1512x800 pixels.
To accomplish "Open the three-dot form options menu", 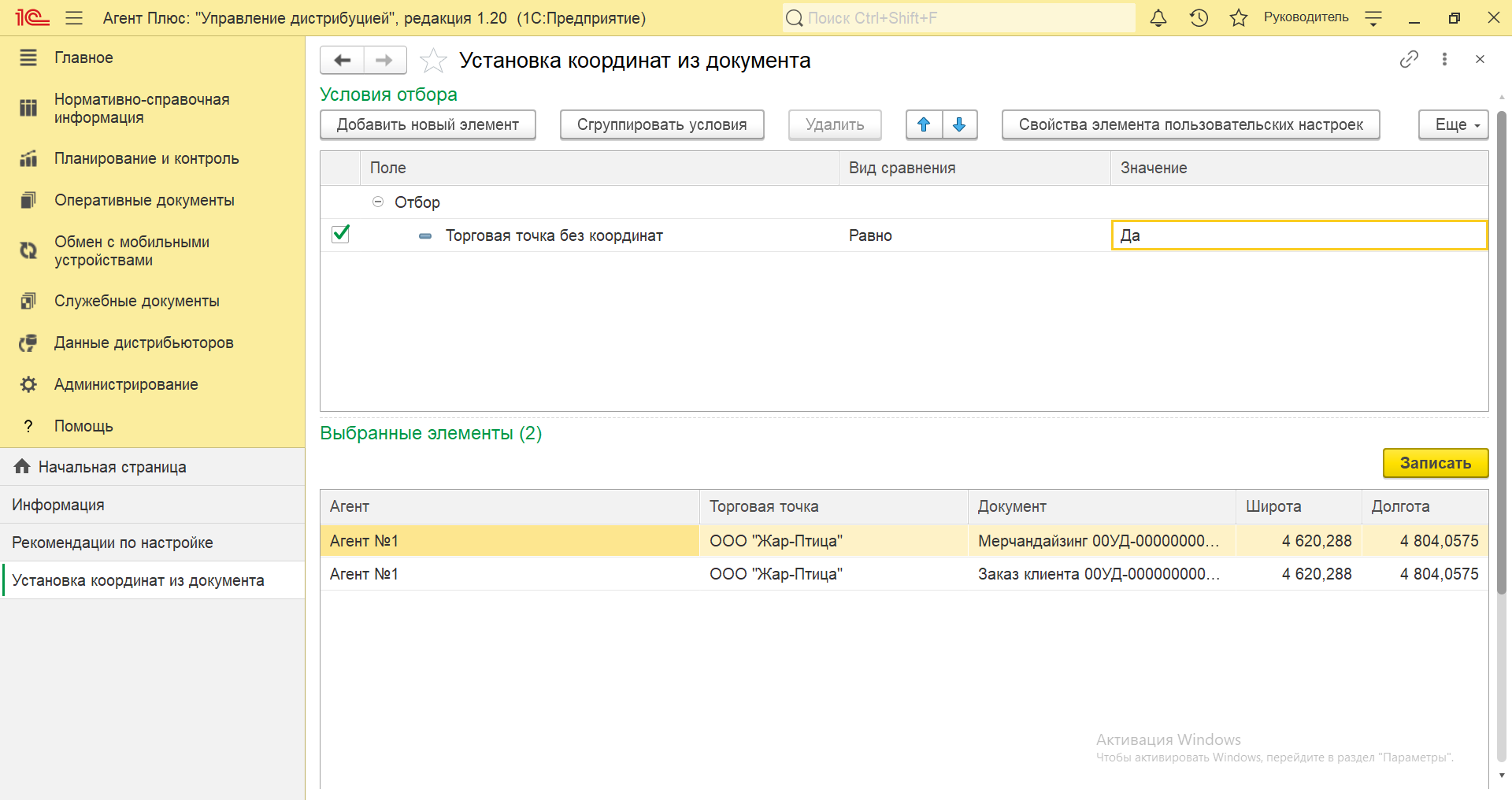I will pyautogui.click(x=1444, y=59).
